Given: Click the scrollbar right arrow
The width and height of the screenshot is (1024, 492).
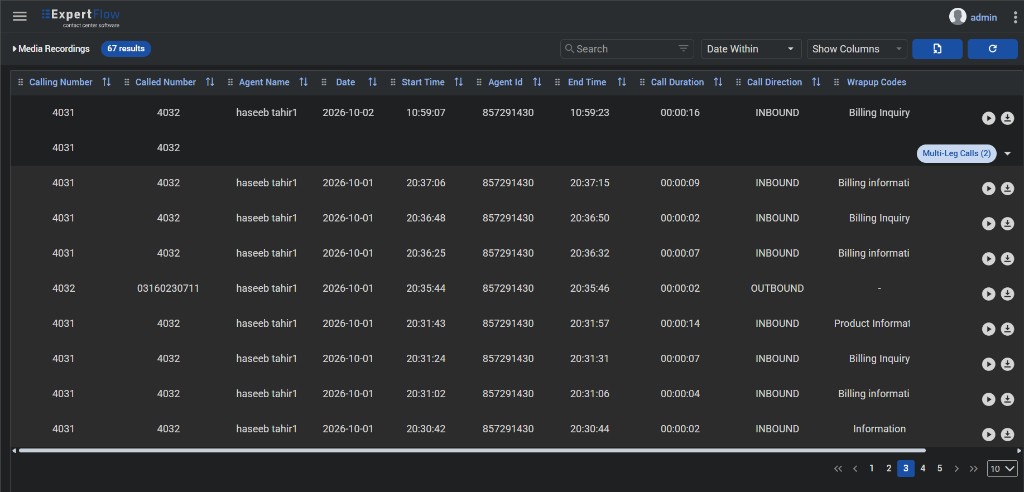Looking at the screenshot, I should (1019, 450).
